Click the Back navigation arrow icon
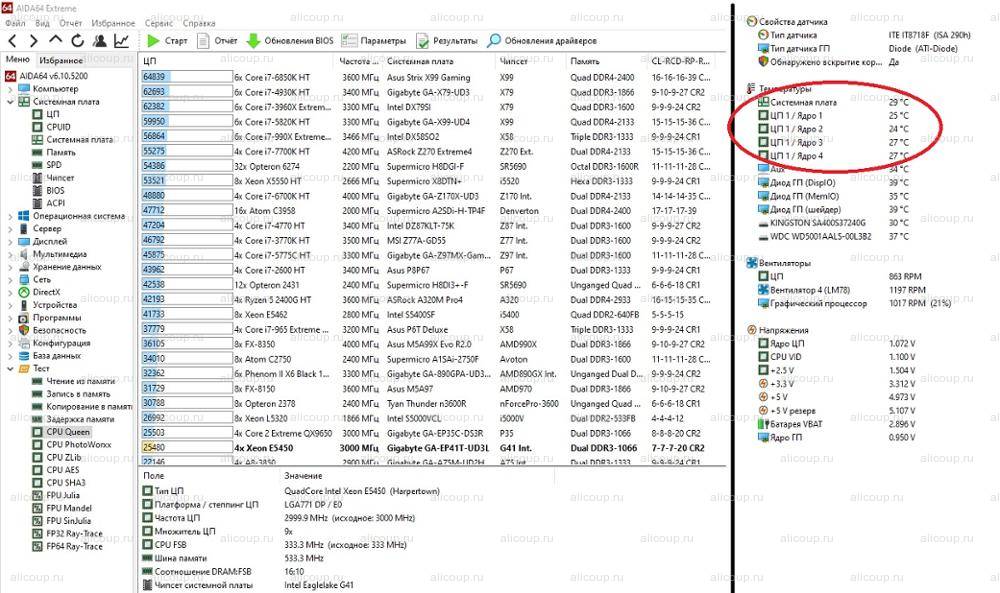 [12, 41]
